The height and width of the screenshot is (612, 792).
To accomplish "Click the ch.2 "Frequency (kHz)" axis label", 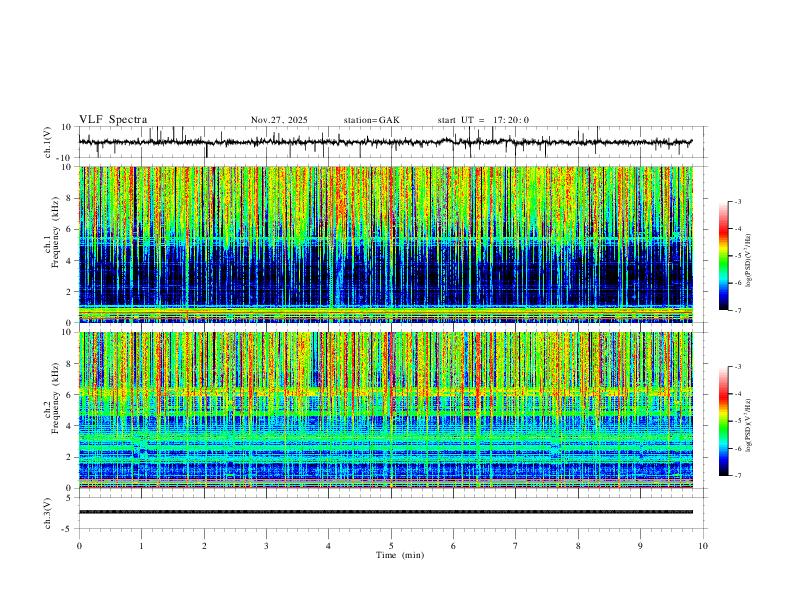I will point(56,398).
